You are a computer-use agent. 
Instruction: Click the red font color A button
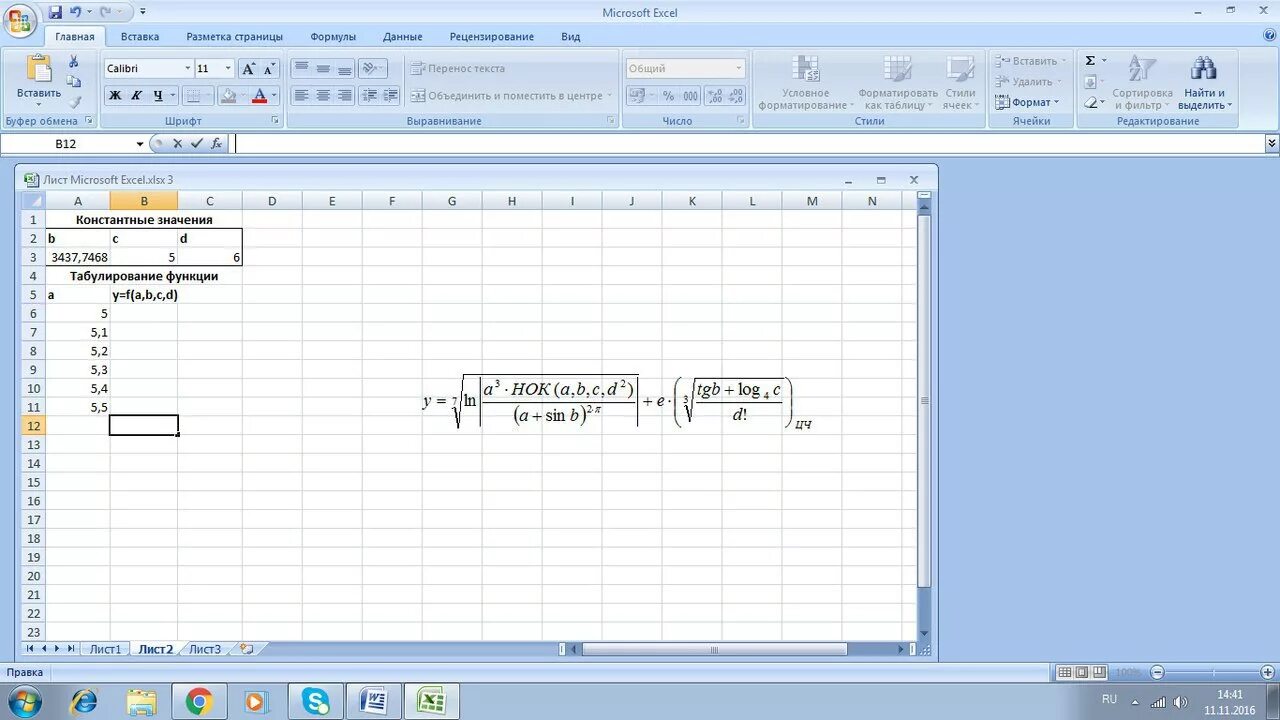pyautogui.click(x=260, y=96)
